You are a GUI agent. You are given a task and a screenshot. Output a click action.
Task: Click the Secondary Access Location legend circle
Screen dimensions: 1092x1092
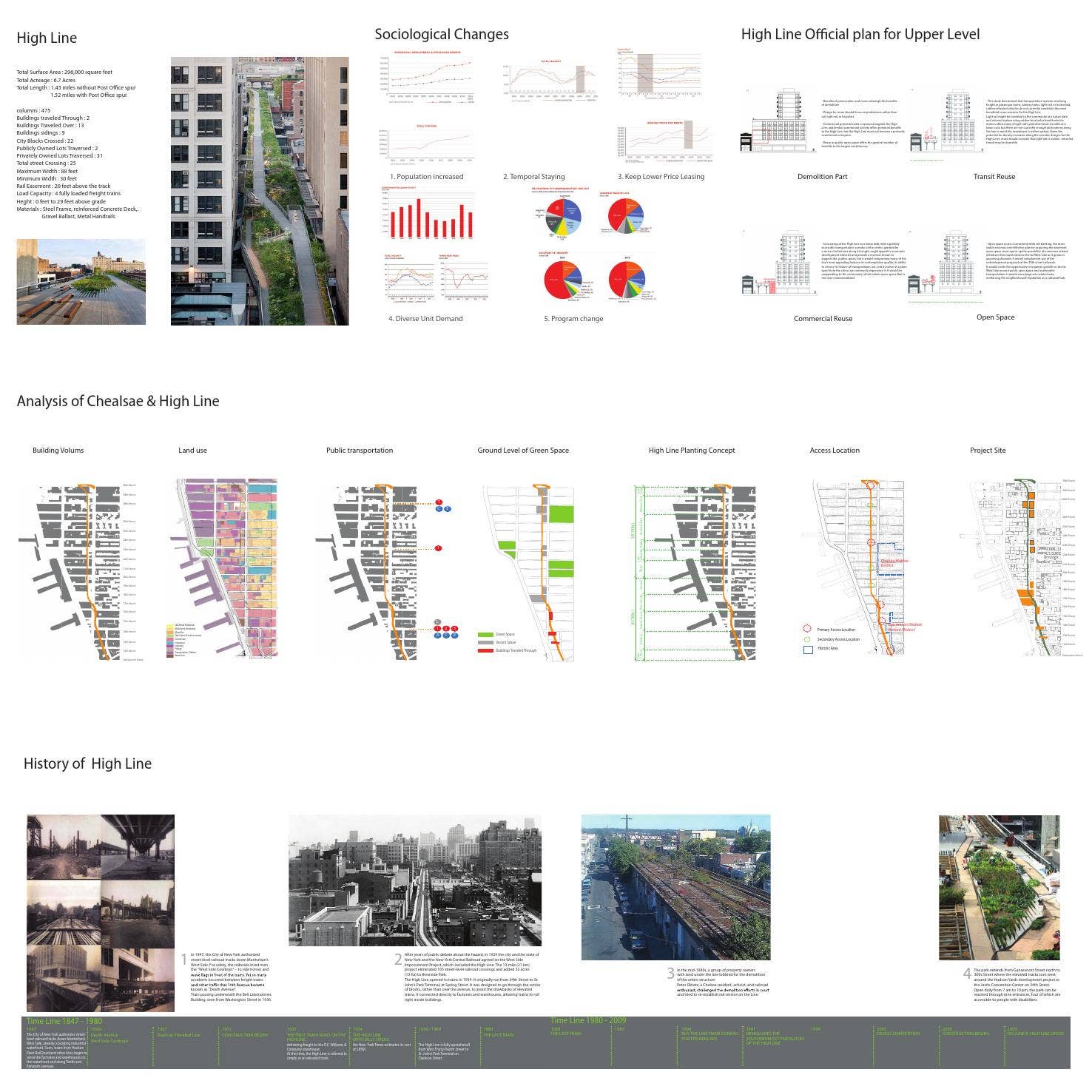click(x=807, y=639)
